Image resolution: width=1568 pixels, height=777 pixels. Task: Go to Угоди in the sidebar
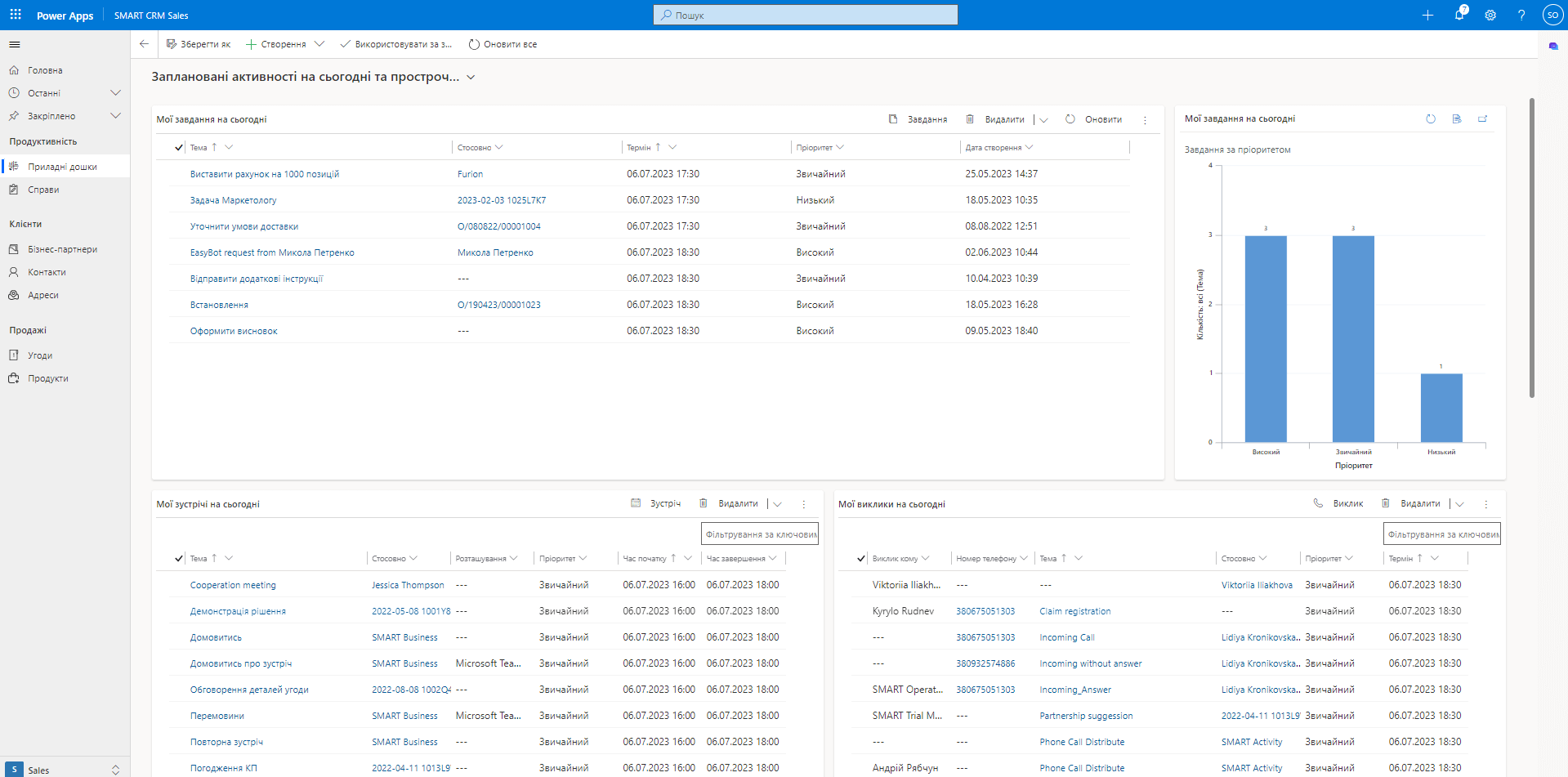(x=40, y=355)
